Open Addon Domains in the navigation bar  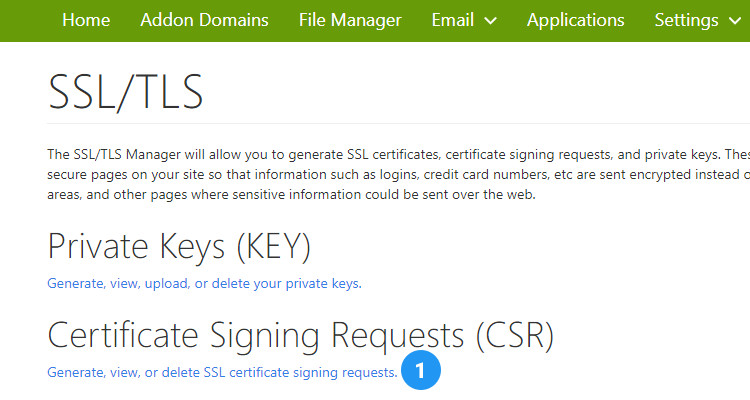coord(204,20)
